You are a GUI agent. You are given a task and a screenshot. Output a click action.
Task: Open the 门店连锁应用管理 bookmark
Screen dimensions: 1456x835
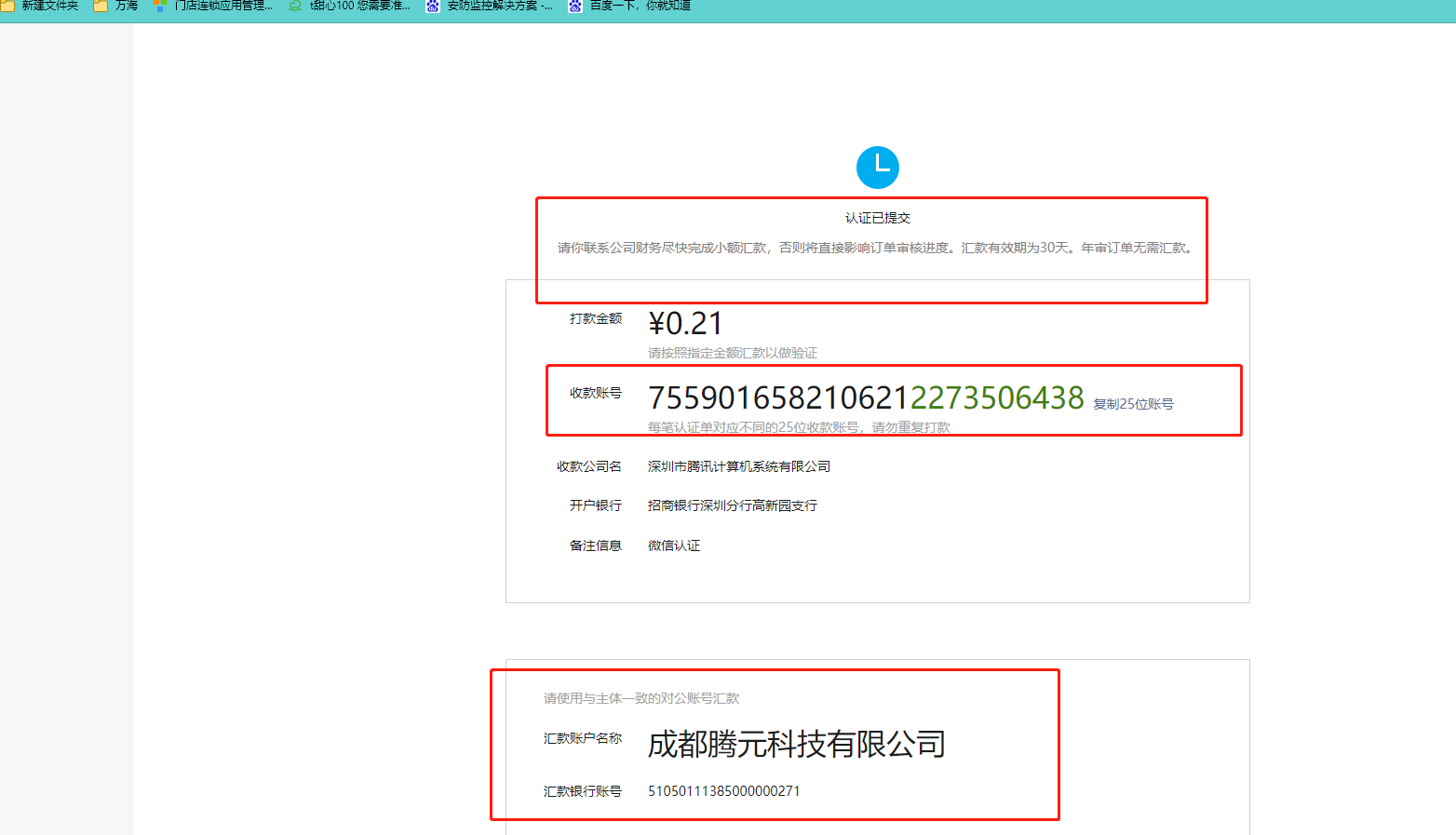click(x=213, y=6)
